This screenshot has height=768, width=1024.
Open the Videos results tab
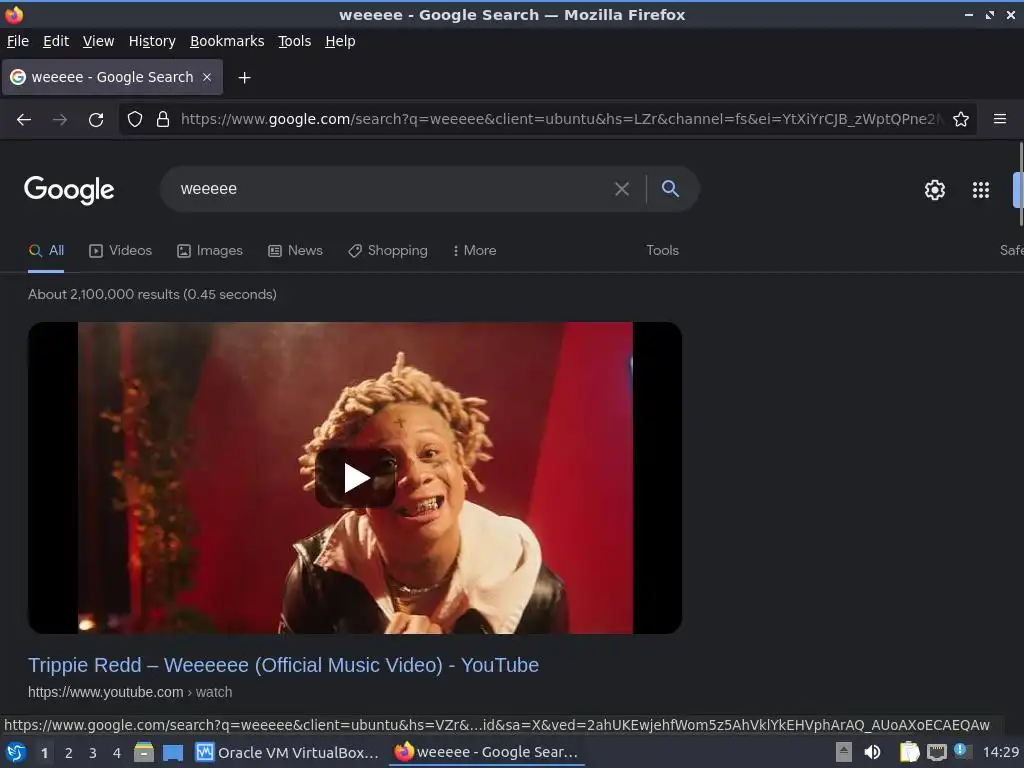coord(120,251)
